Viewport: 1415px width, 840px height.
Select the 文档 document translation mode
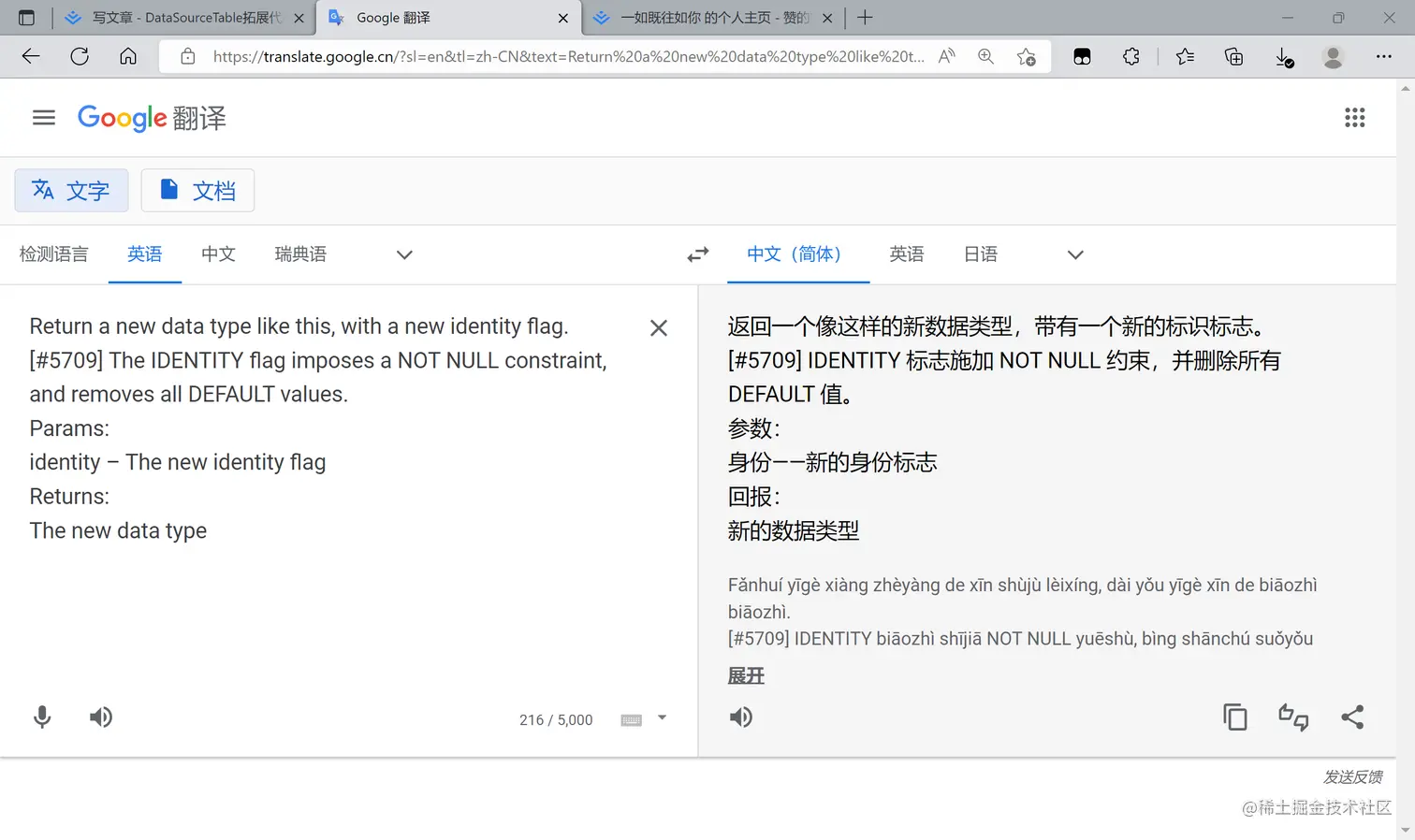[x=197, y=191]
